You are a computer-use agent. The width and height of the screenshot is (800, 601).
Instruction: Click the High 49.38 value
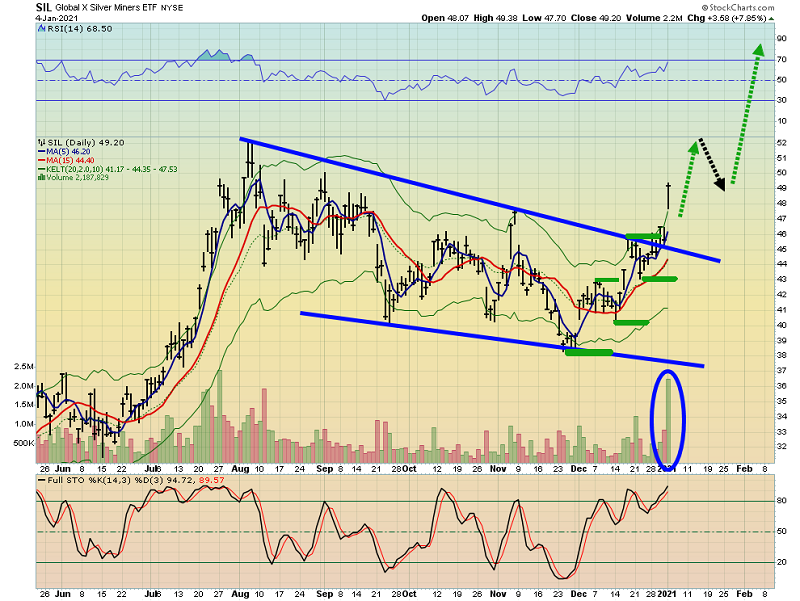pyautogui.click(x=495, y=18)
